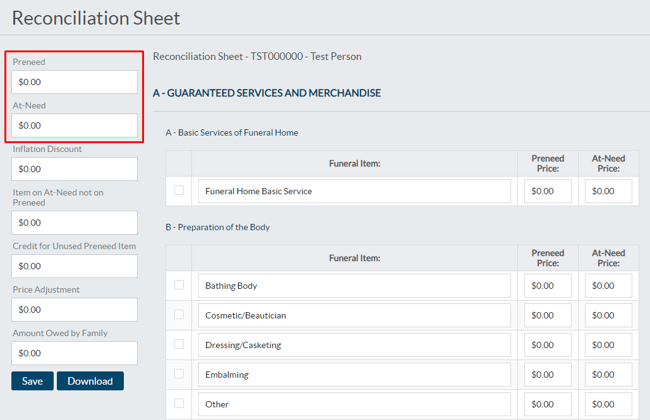
Task: Focus the Inflation Discount field
Action: [x=75, y=169]
